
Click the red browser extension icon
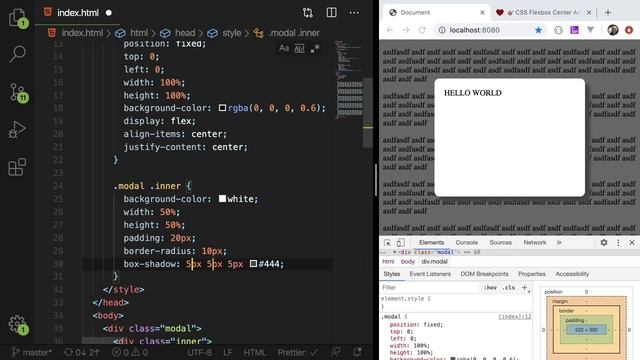pos(629,30)
